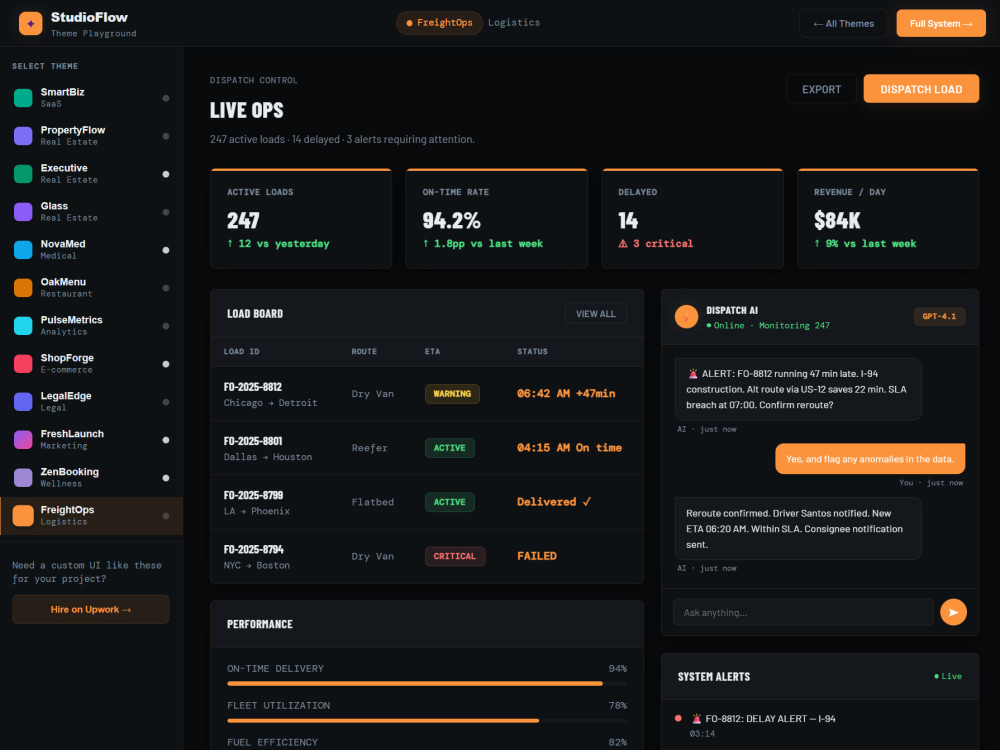Select the NovaMed blue theme icon

(x=23, y=249)
